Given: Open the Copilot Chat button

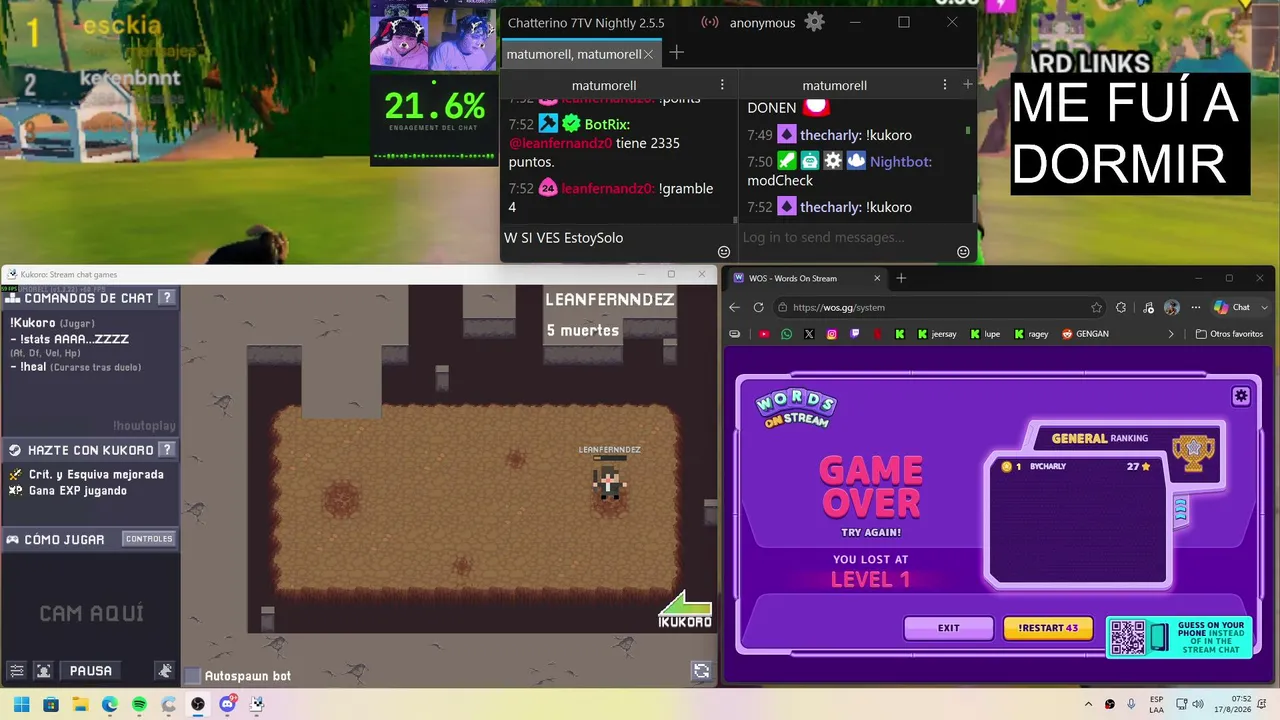Looking at the screenshot, I should (x=1232, y=307).
